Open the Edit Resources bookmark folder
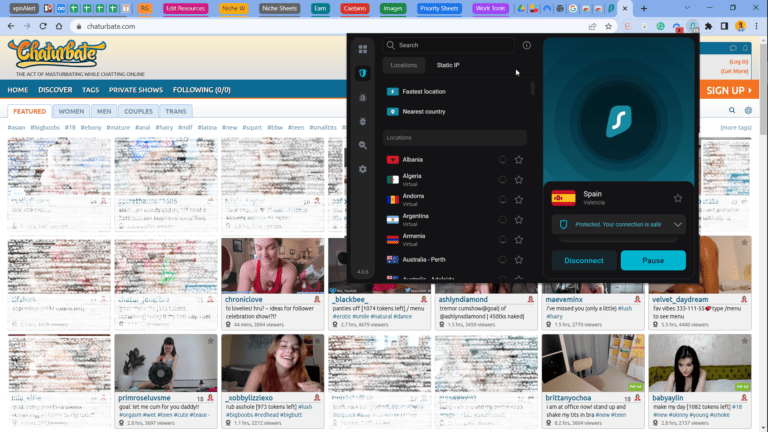The height and width of the screenshot is (432, 768). tap(185, 8)
